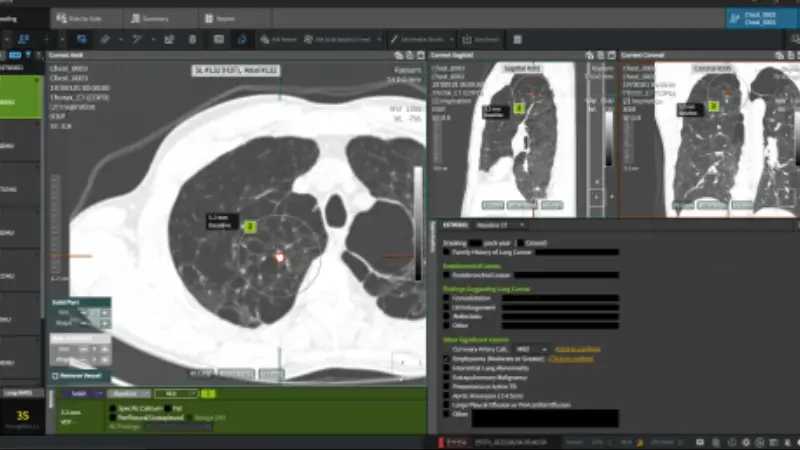
Task: Click the red target at nodule center
Action: (x=281, y=257)
